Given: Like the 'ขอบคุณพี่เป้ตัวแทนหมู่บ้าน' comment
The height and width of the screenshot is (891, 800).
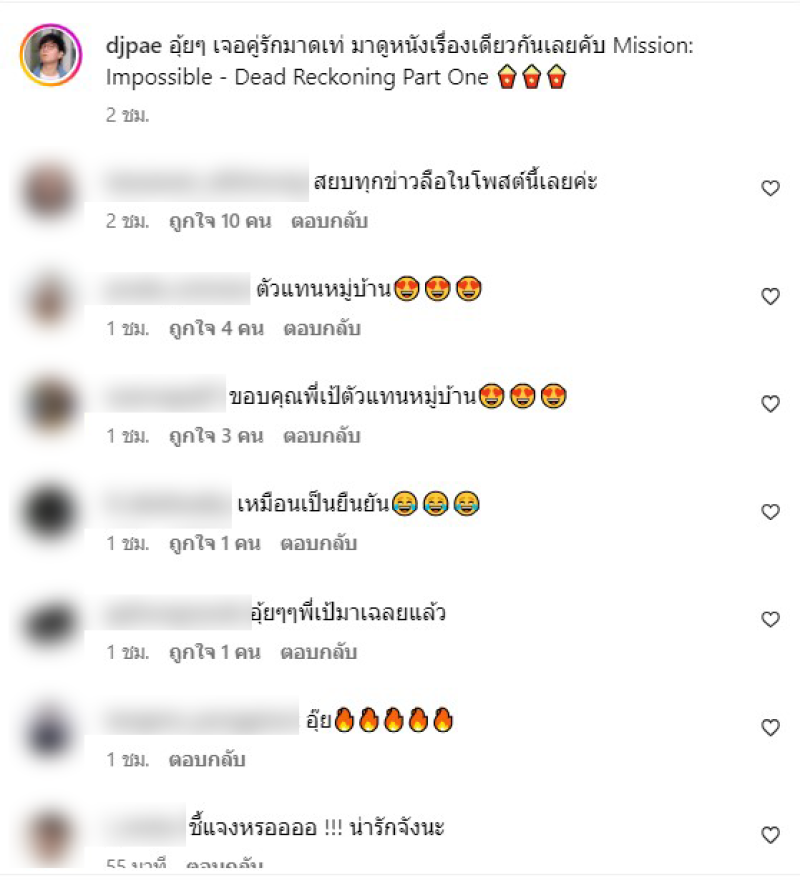Looking at the screenshot, I should 770,403.
